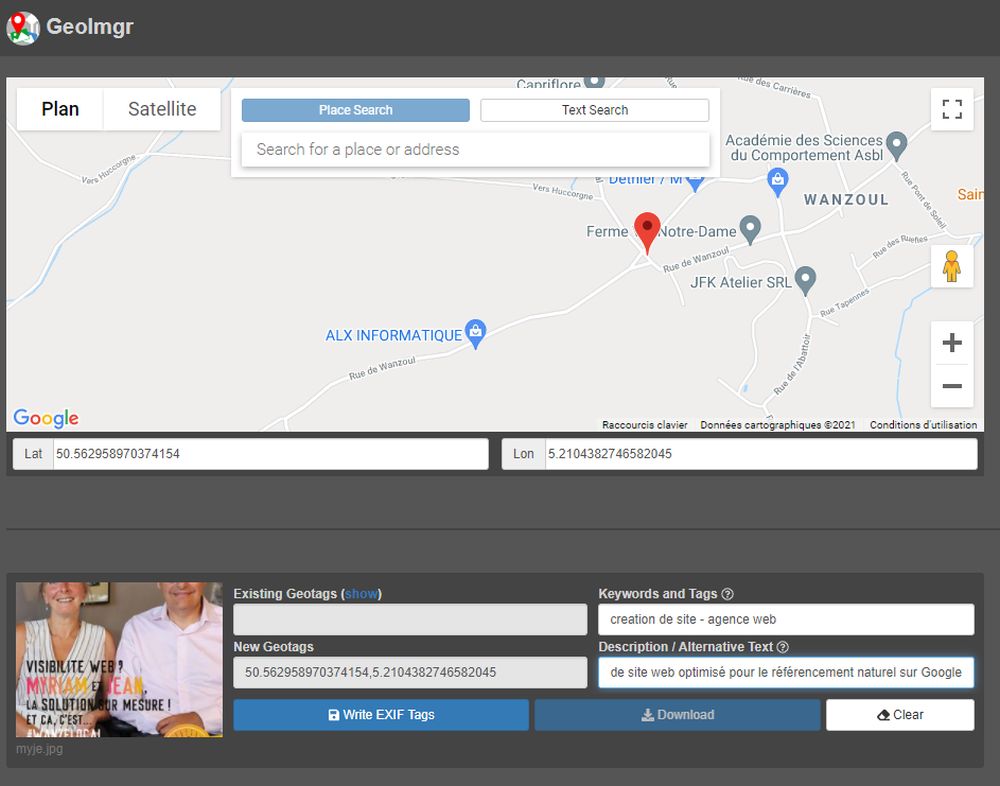This screenshot has width=1000, height=786.
Task: Click the New Geotags field
Action: click(410, 672)
